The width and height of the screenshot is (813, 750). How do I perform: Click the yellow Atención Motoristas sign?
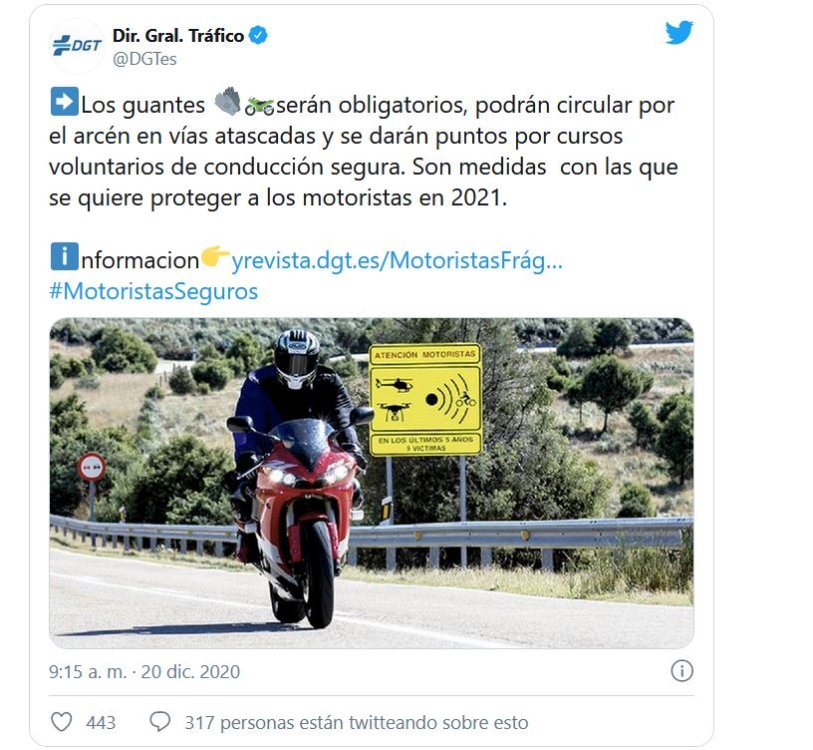[x=425, y=399]
